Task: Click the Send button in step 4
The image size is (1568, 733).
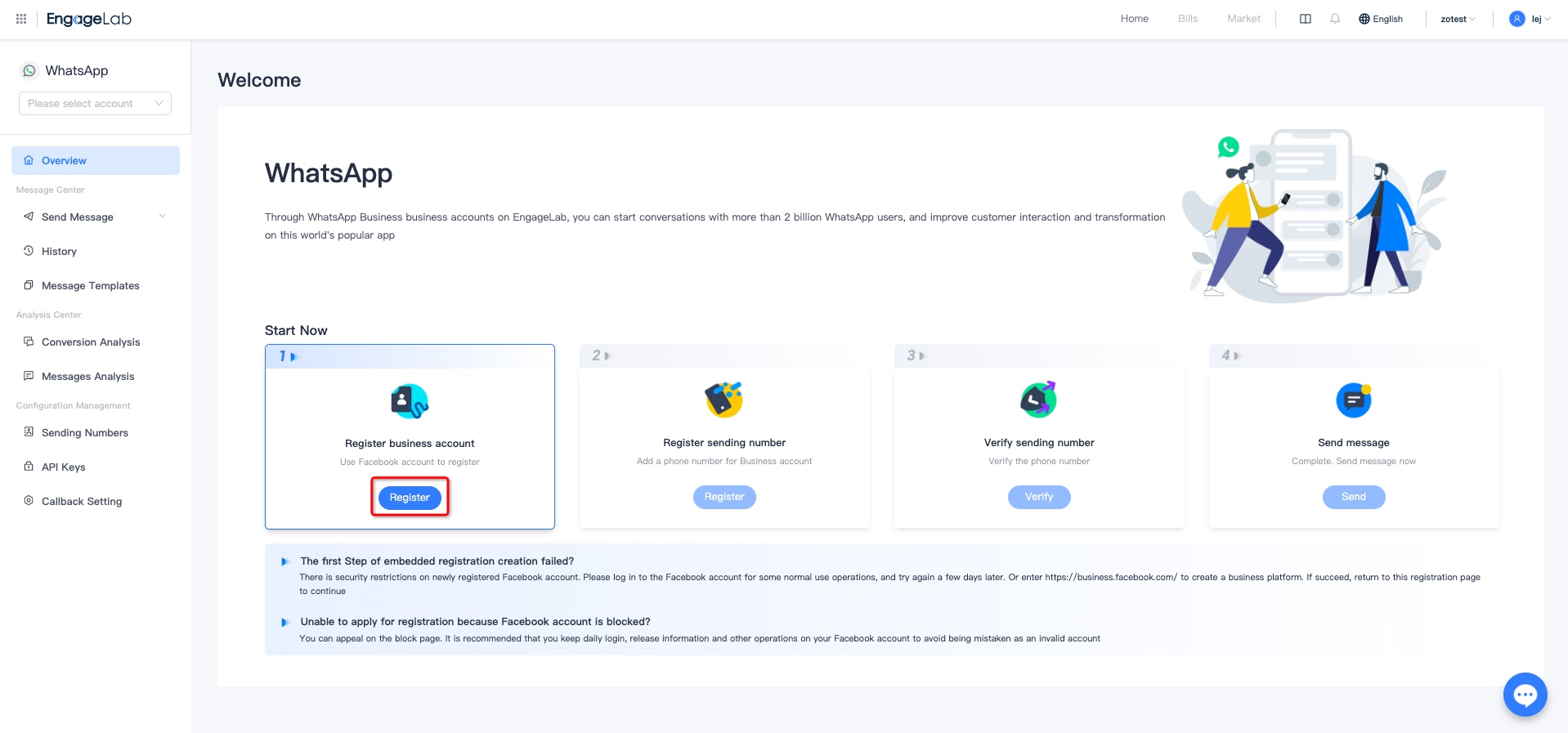Action: click(x=1354, y=497)
